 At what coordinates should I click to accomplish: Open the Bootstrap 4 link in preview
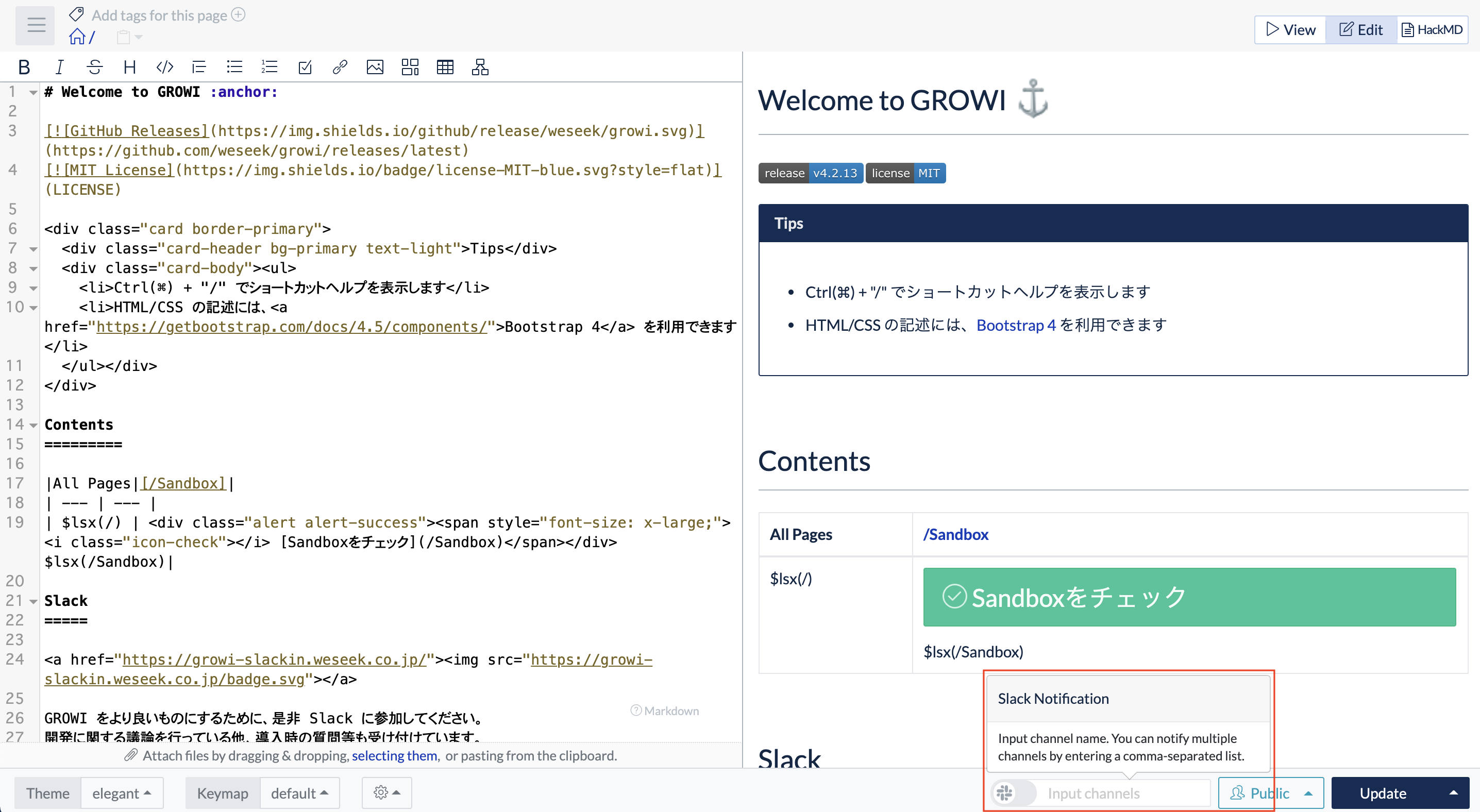tap(1016, 325)
